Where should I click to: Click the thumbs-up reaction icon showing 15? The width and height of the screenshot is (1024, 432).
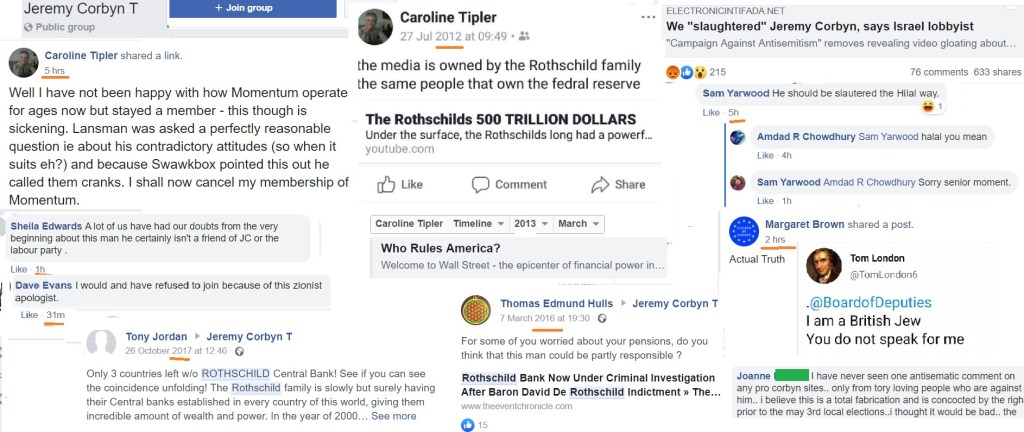[x=467, y=424]
